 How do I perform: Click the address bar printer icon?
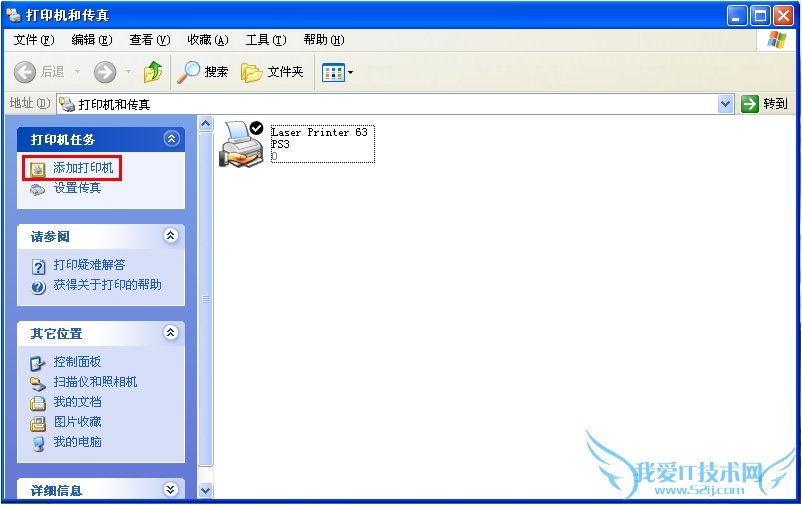67,104
